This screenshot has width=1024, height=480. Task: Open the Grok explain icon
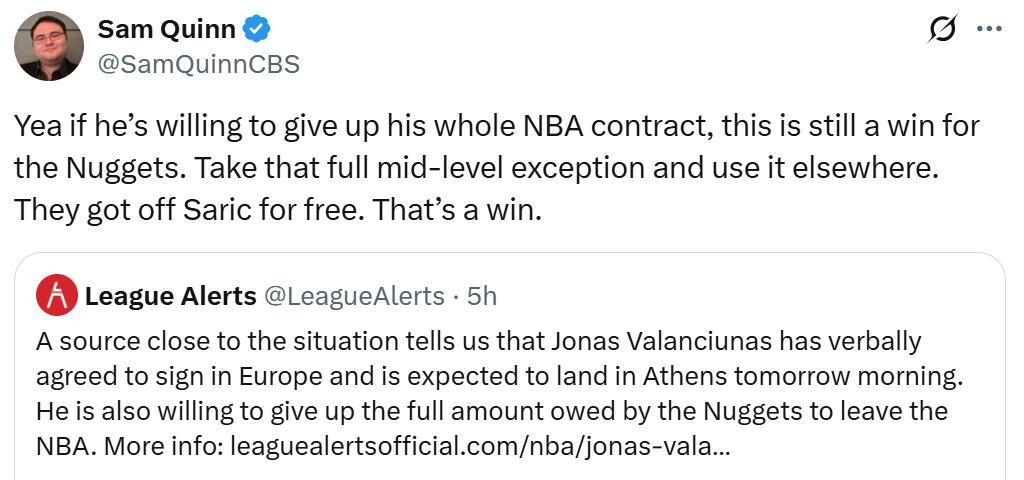(x=941, y=31)
